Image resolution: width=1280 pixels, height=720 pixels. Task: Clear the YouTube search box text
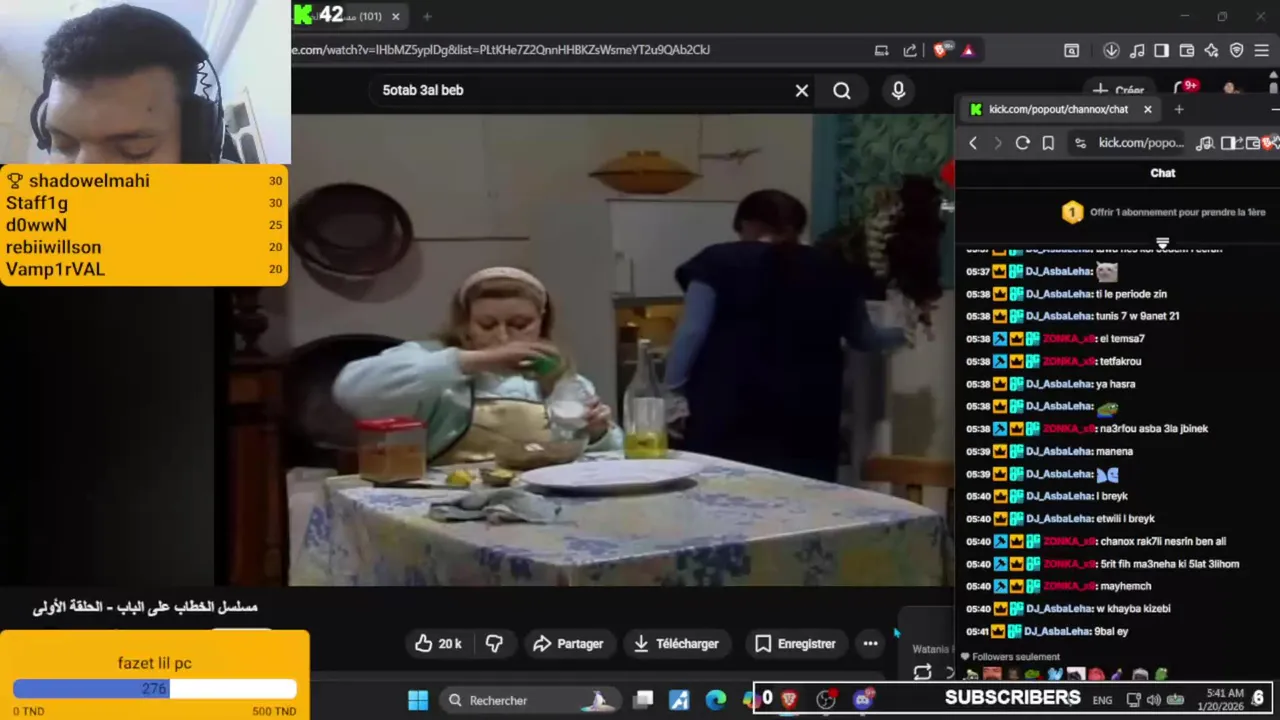coord(801,90)
